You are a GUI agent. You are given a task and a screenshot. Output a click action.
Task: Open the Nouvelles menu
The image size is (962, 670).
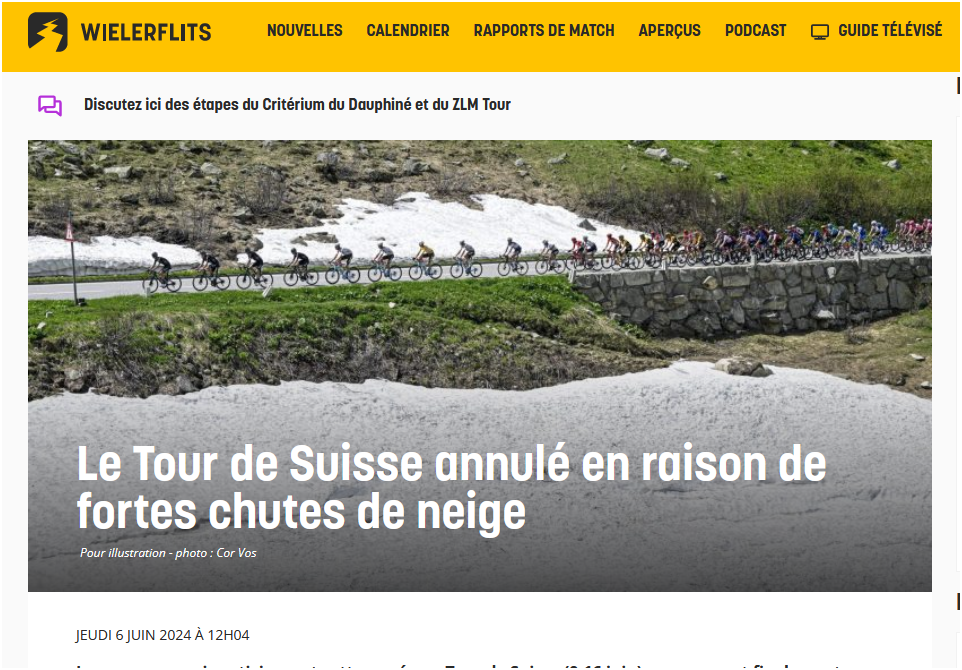(305, 31)
